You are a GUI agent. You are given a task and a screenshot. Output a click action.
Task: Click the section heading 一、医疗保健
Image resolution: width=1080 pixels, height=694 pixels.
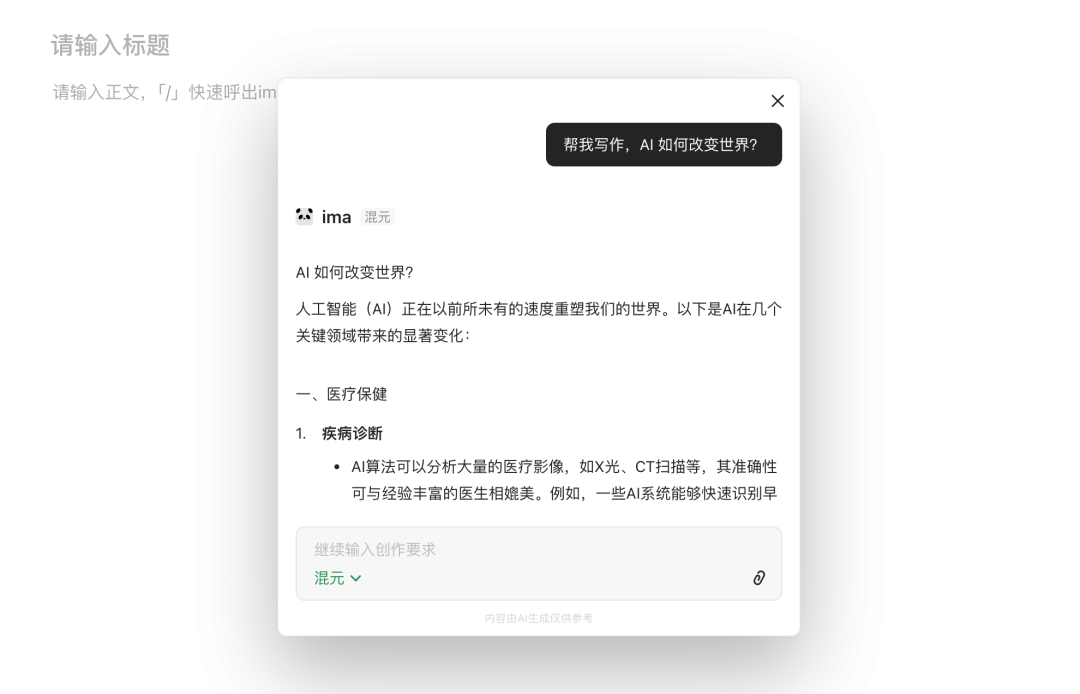pyautogui.click(x=342, y=395)
